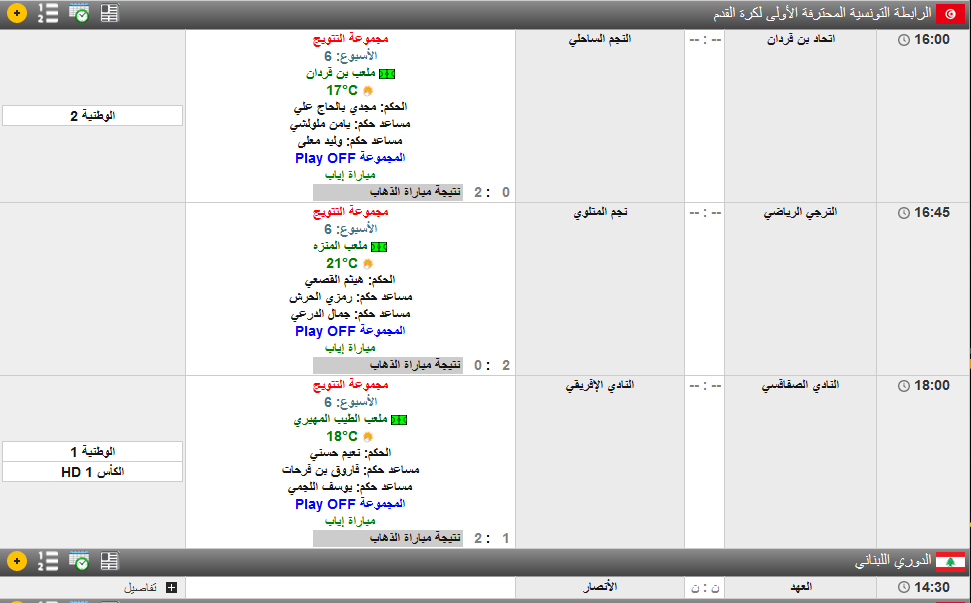Open team النادي الصفاقسي
This screenshot has width=971, height=603.
800,385
